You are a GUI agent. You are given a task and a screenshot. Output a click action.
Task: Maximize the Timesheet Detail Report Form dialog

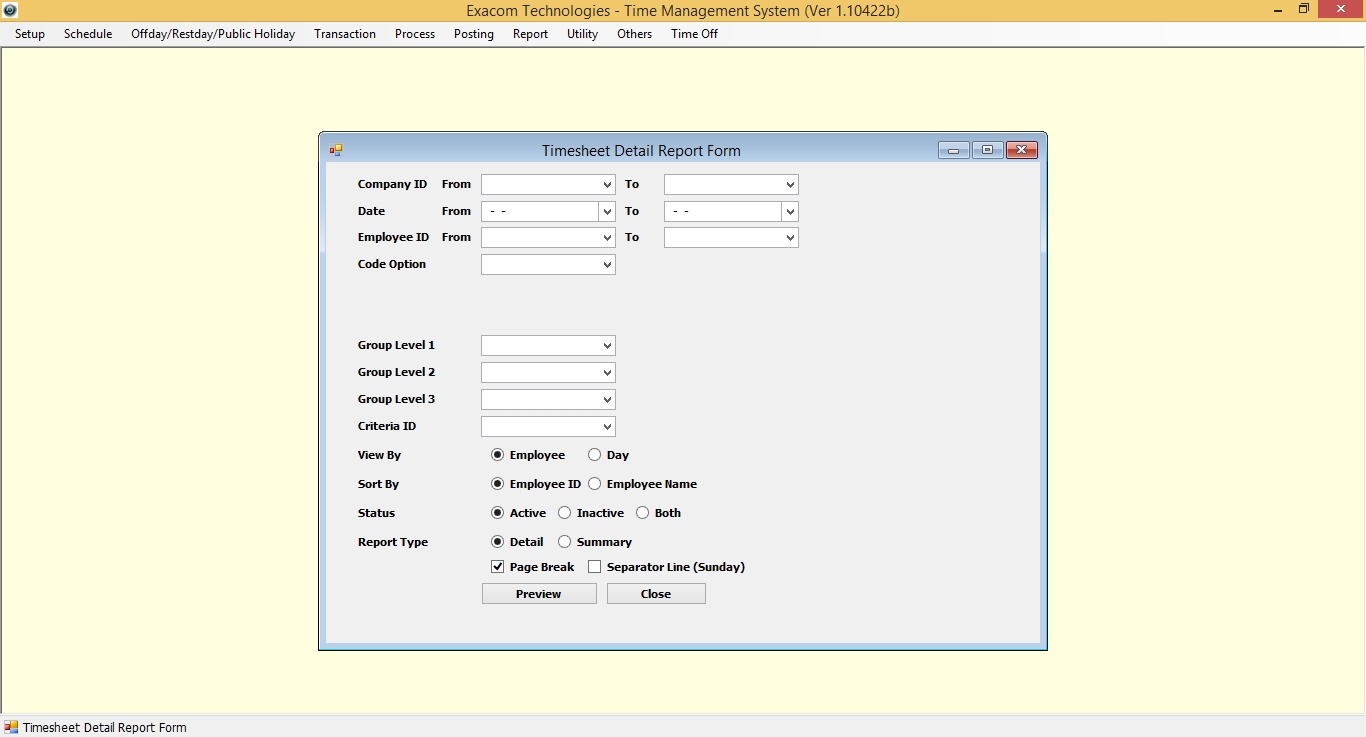987,151
